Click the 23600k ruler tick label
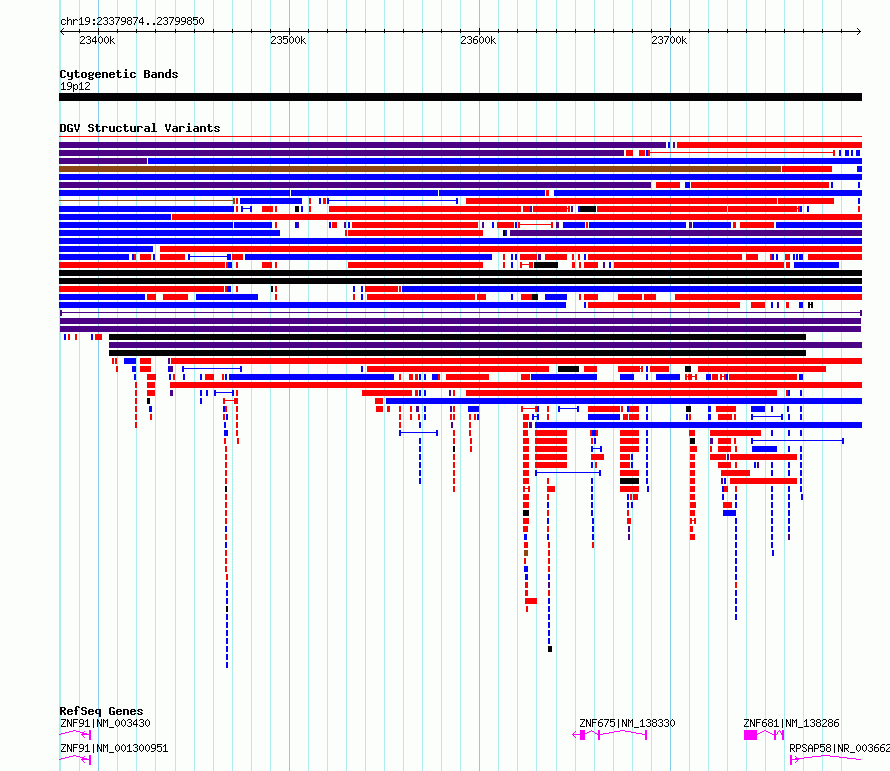This screenshot has width=890, height=771. tap(478, 41)
